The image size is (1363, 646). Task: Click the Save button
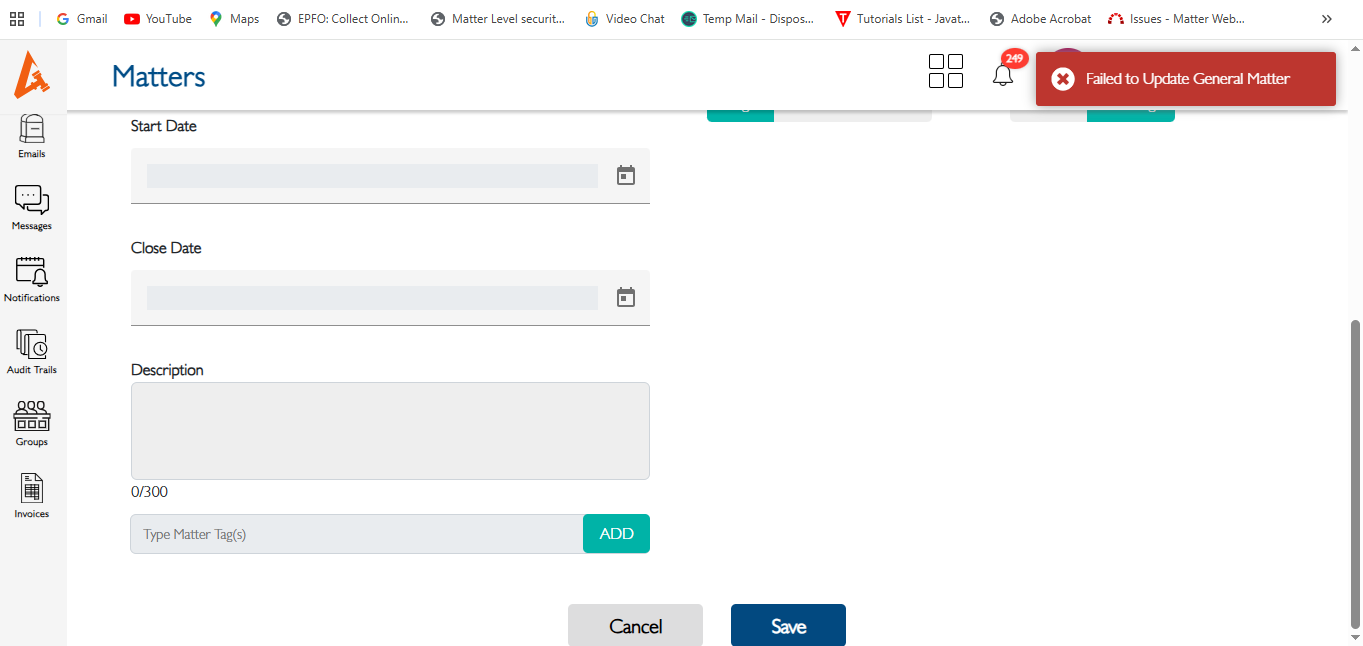point(788,626)
